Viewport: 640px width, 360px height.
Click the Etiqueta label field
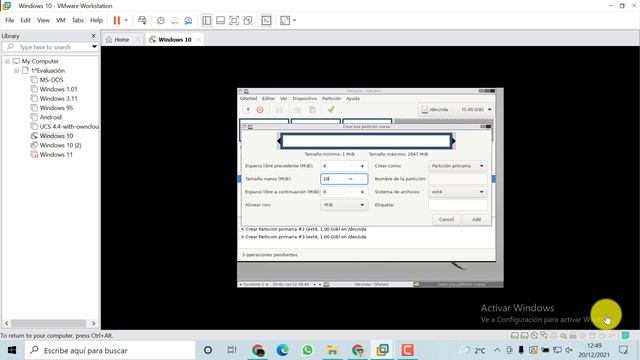pyautogui.click(x=458, y=205)
